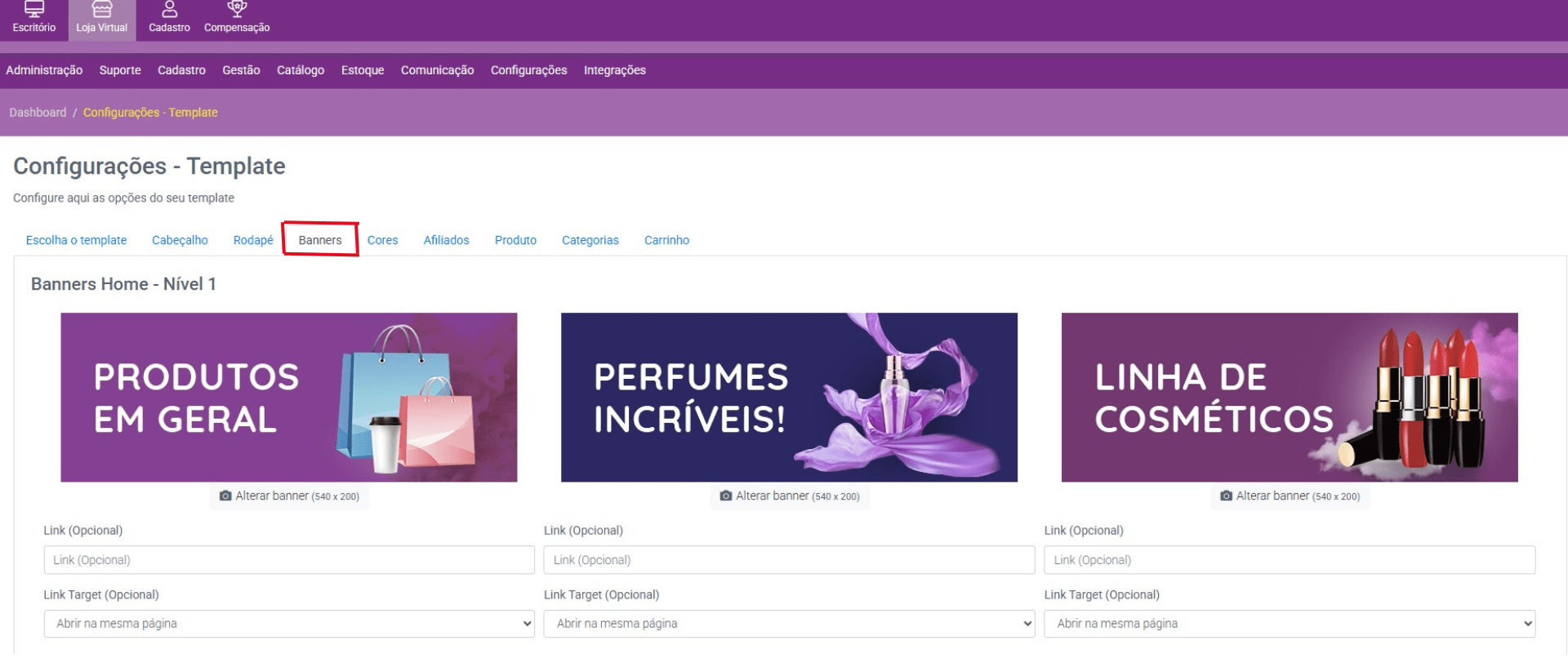Switch to the Produto tab
The width and height of the screenshot is (1568, 663).
coord(515,240)
